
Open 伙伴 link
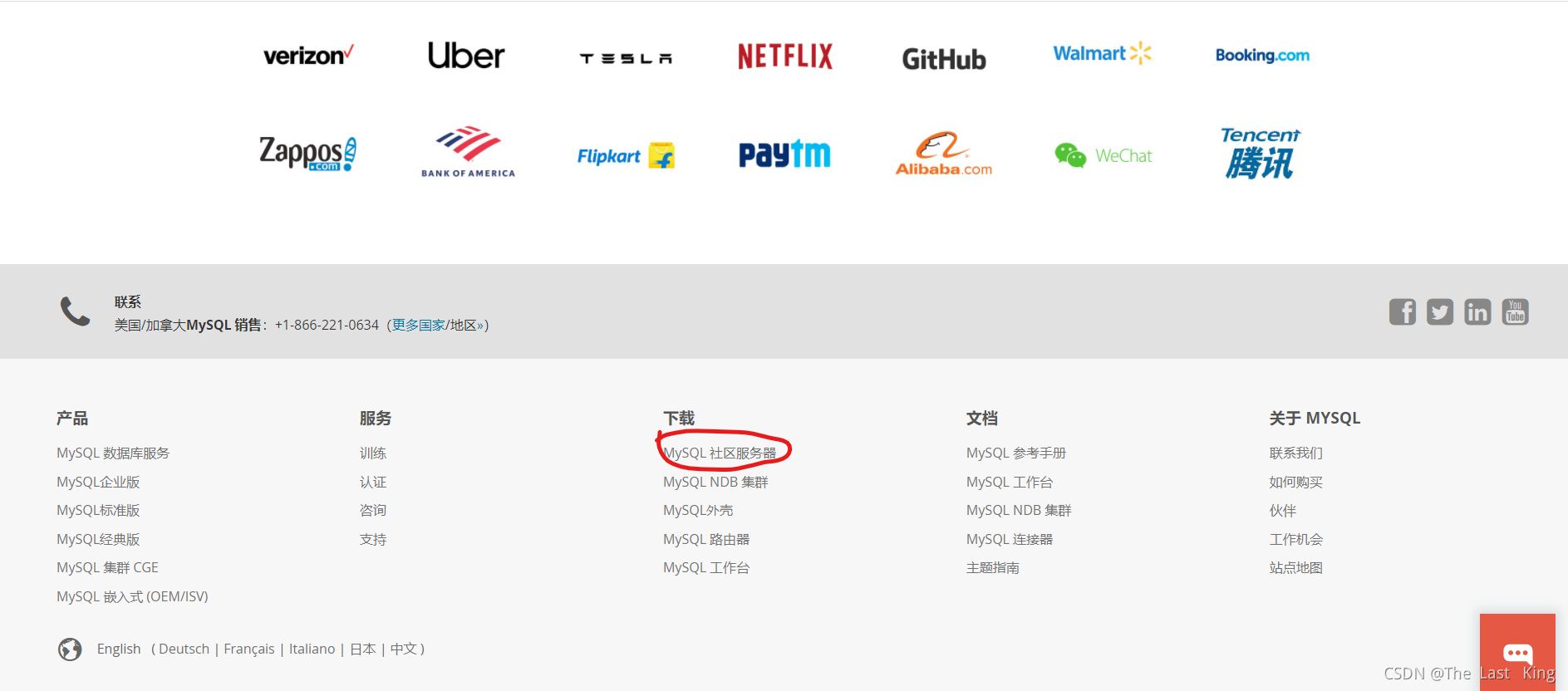pos(1283,510)
